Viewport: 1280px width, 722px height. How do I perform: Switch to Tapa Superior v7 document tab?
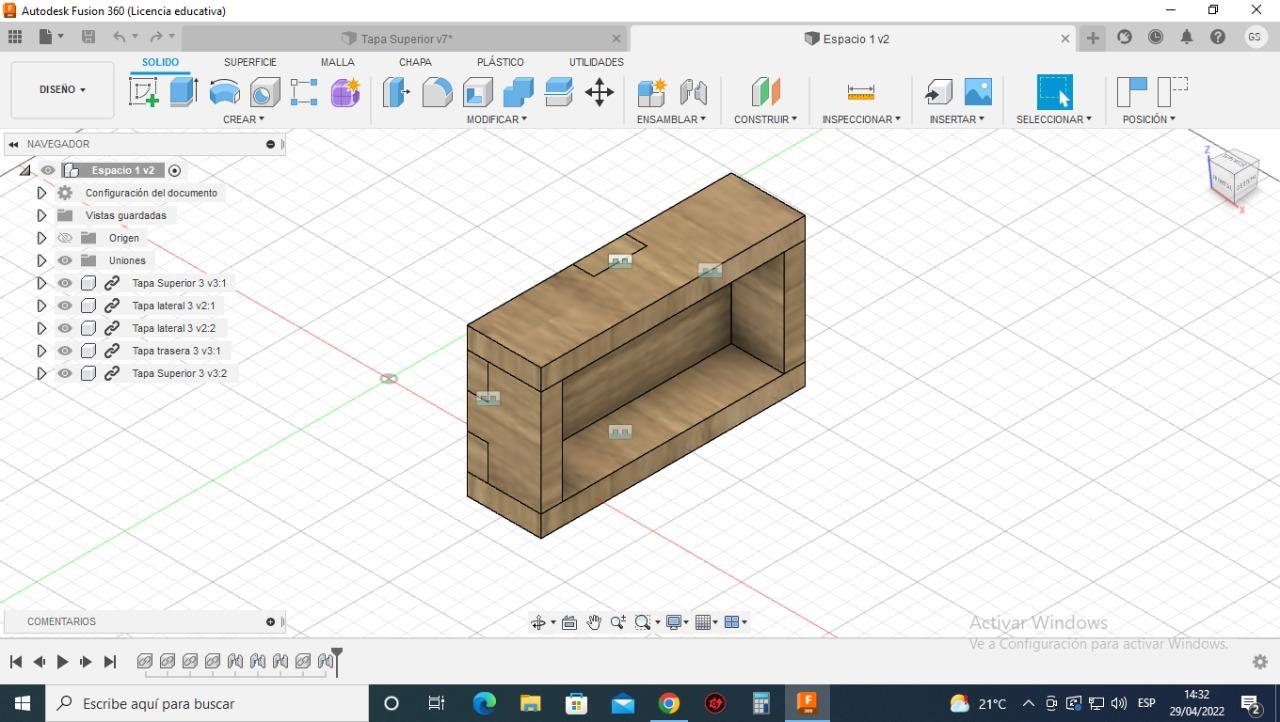pos(406,39)
